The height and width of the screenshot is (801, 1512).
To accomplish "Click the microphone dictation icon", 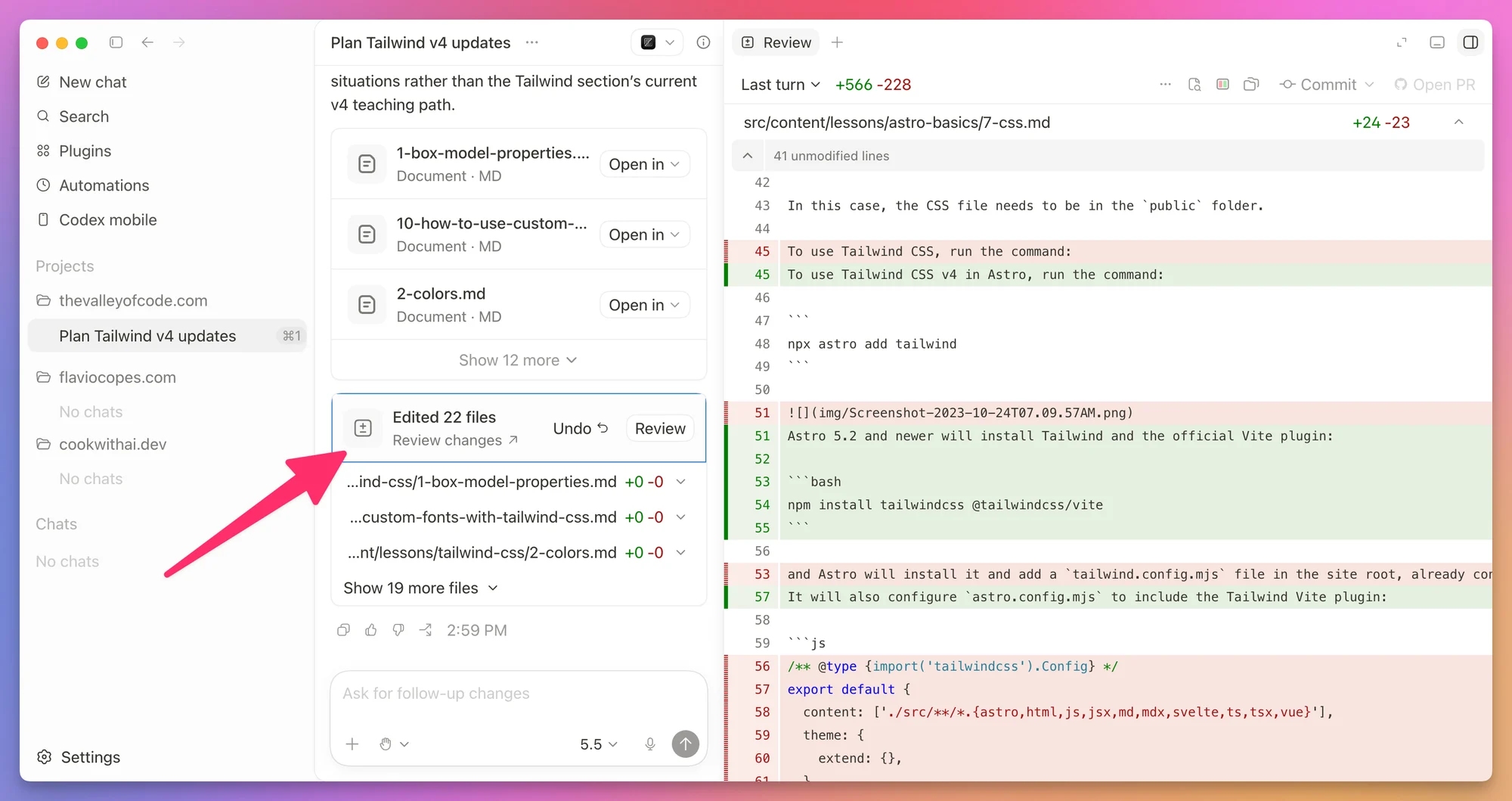I will coord(650,744).
